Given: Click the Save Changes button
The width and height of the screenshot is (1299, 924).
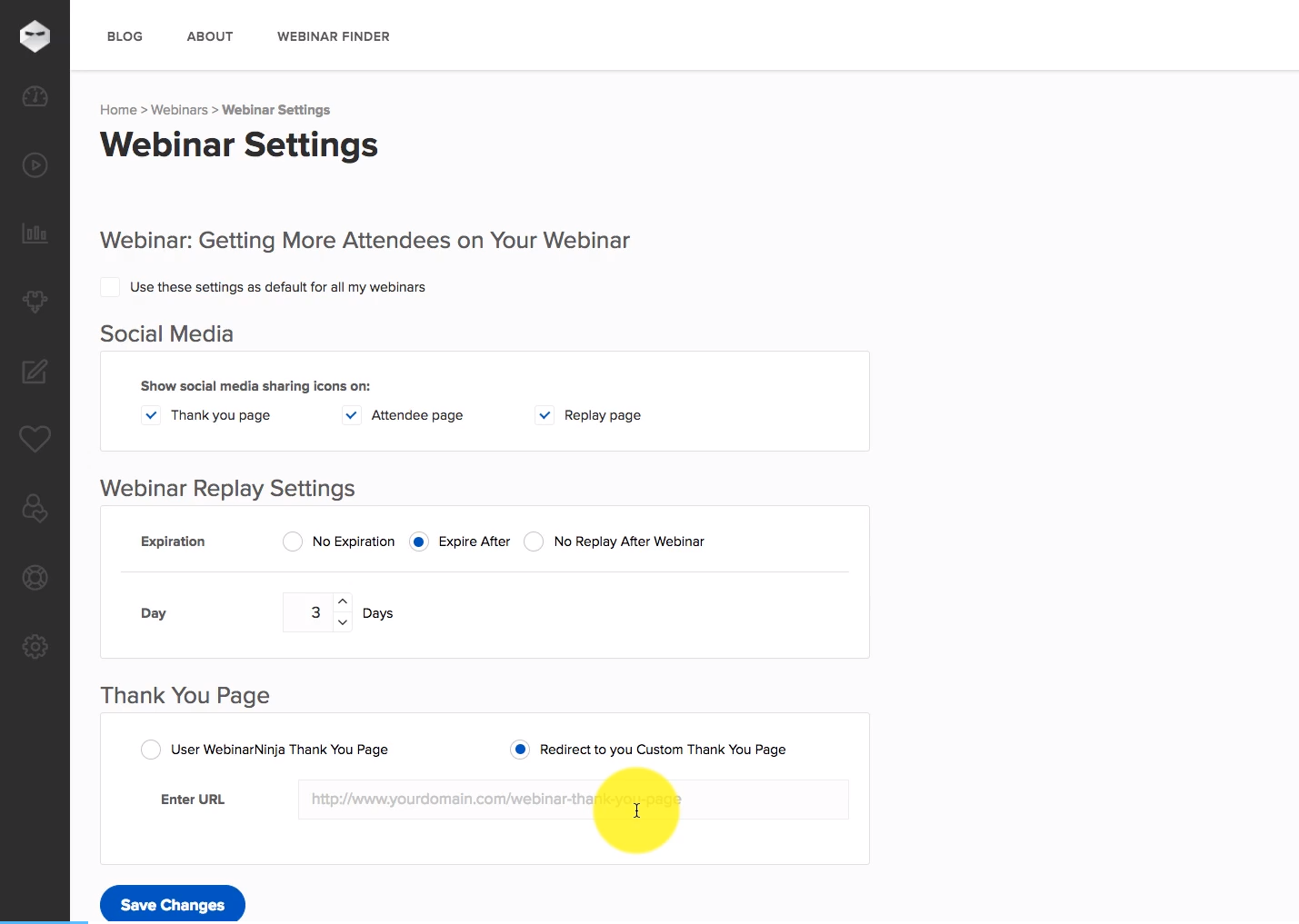Looking at the screenshot, I should click(173, 905).
